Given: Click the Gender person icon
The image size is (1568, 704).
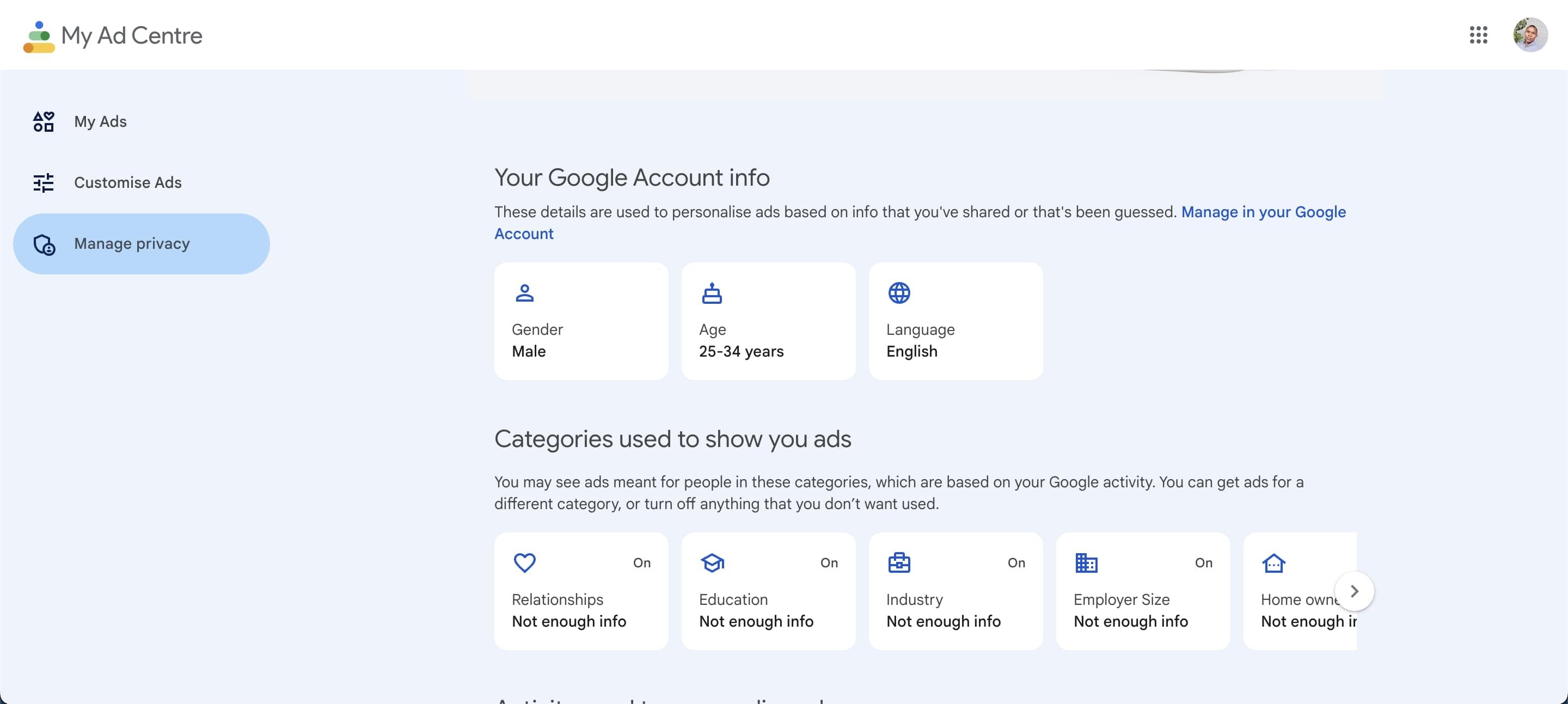Looking at the screenshot, I should pyautogui.click(x=524, y=293).
